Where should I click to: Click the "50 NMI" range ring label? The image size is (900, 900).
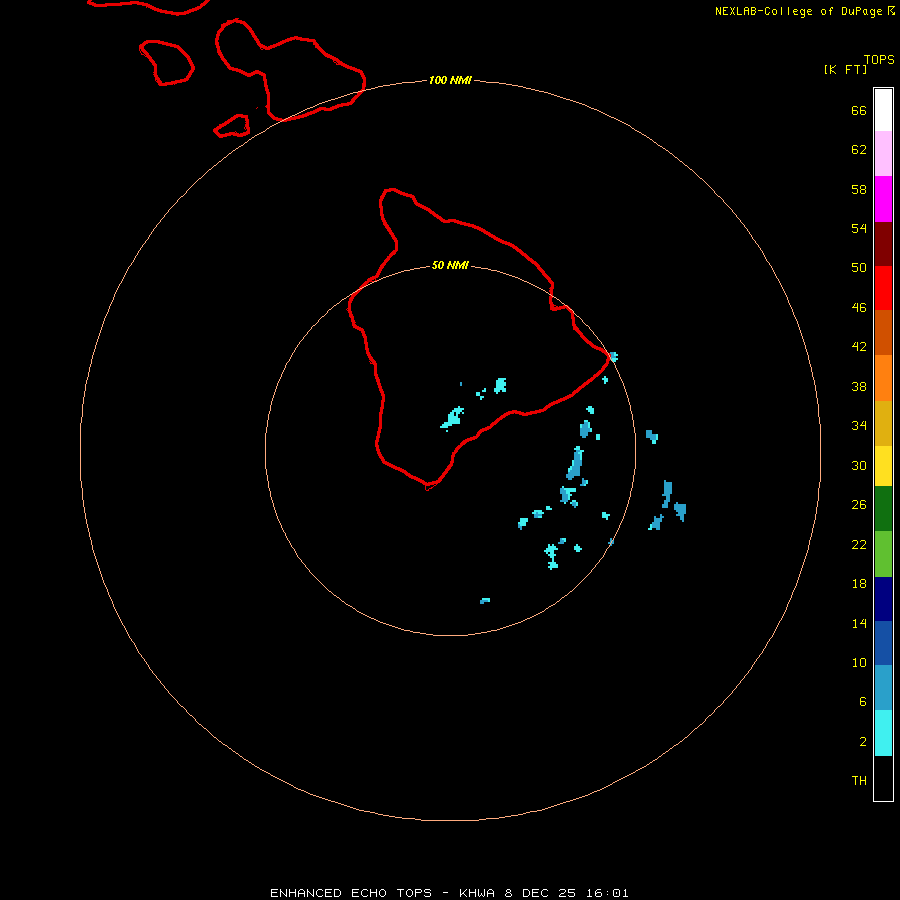450,265
